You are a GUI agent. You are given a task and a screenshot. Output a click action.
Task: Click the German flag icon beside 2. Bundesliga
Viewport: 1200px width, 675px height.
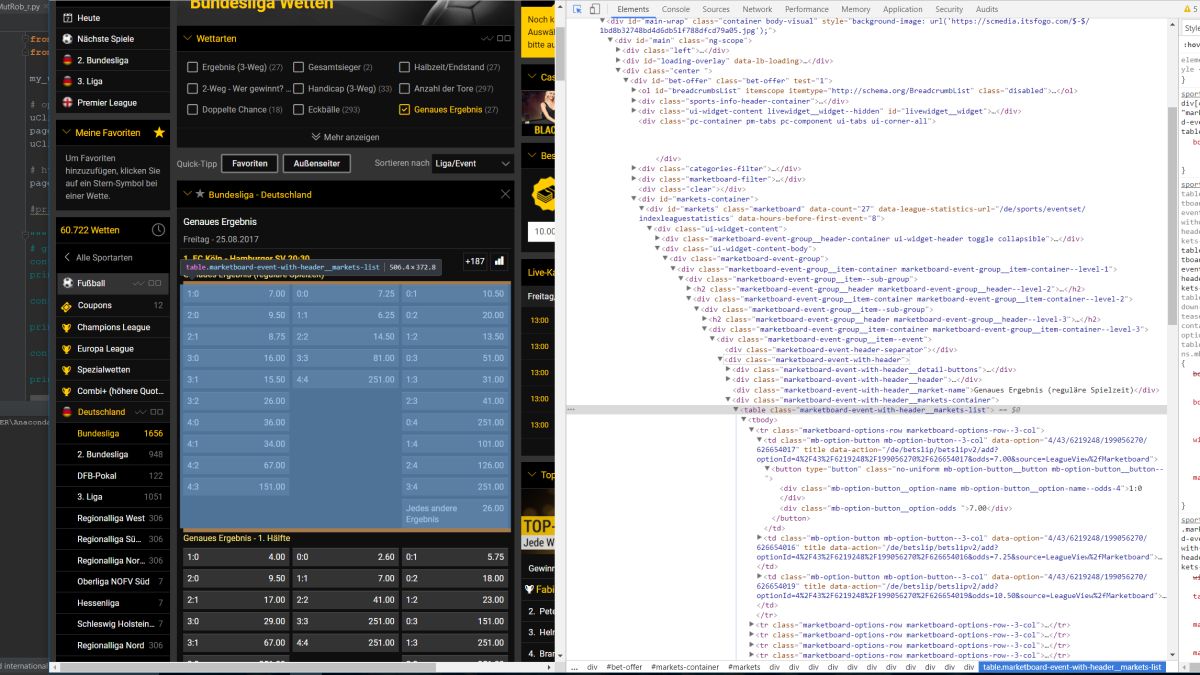(66, 60)
